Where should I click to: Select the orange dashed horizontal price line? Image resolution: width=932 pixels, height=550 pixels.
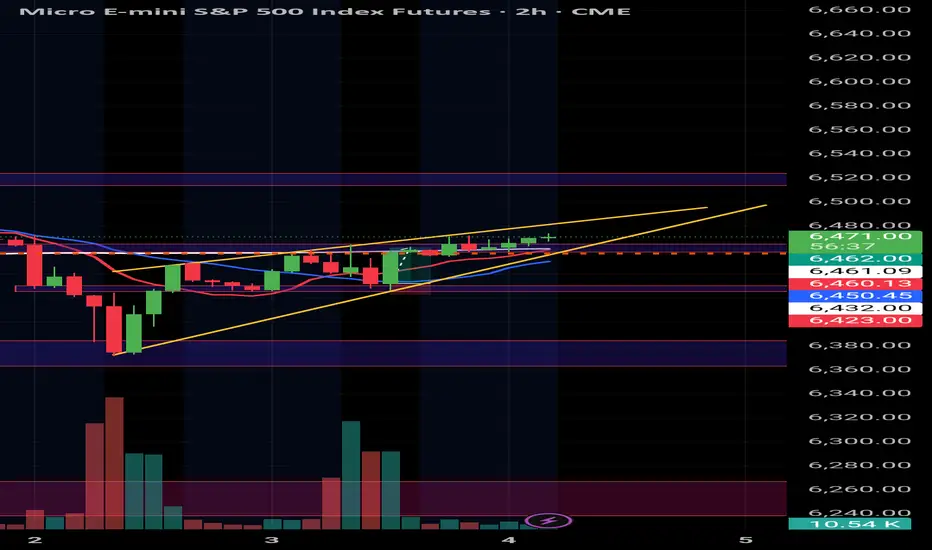click(x=393, y=253)
